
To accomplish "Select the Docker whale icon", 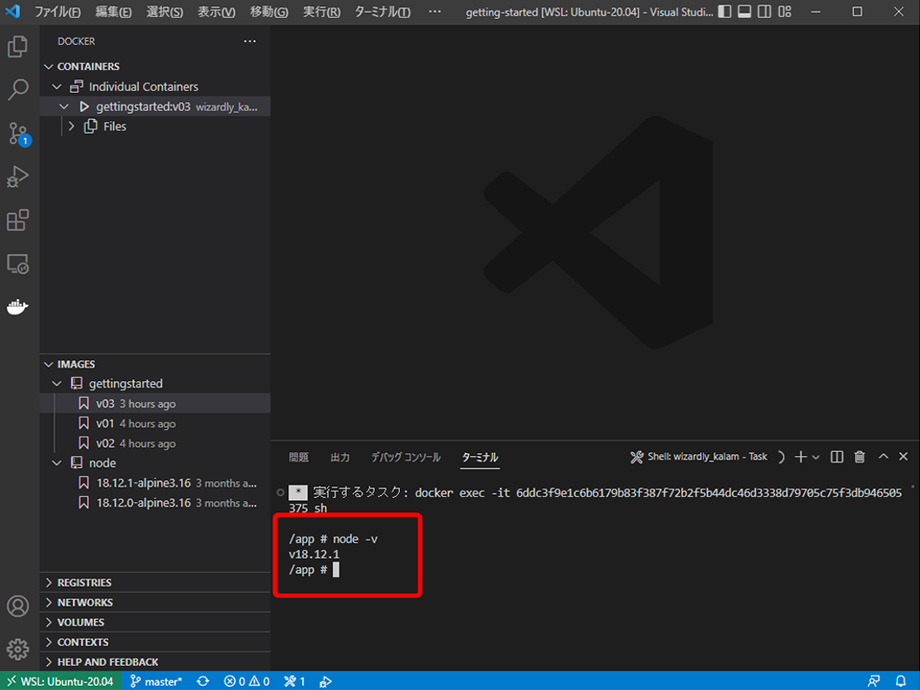I will 18,307.
